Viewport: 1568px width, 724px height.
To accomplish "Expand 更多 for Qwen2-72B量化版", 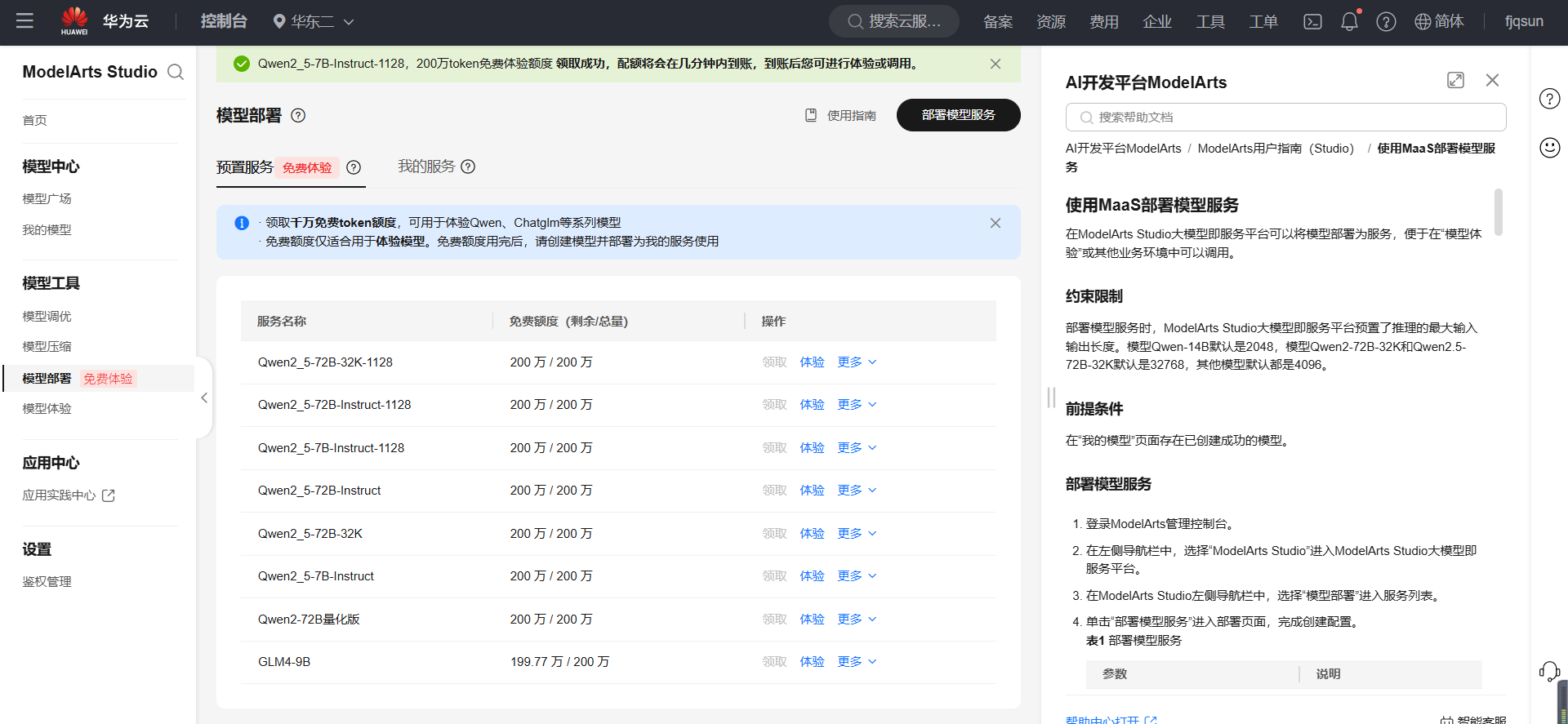I will tap(857, 619).
